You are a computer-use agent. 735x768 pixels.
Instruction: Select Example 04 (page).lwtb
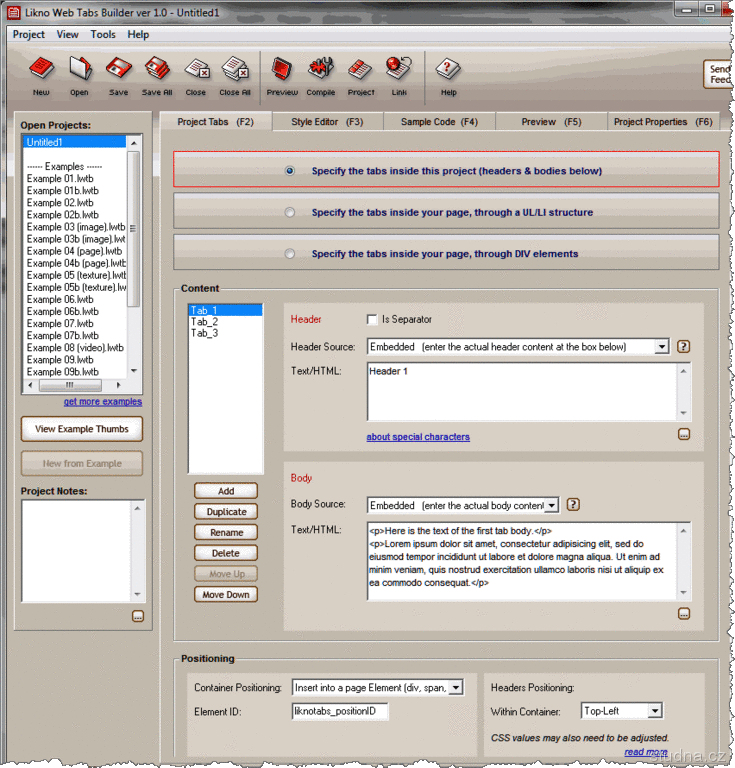pyautogui.click(x=74, y=251)
